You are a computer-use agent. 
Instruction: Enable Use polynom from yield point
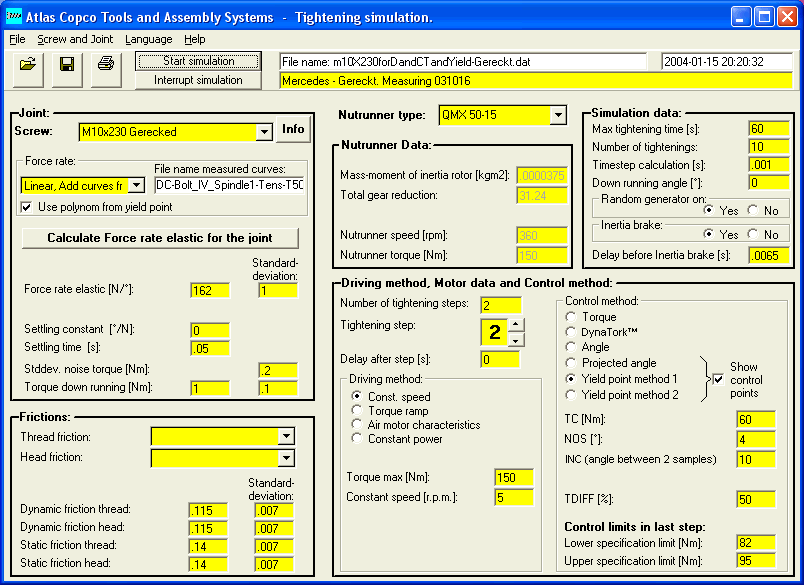click(x=27, y=207)
